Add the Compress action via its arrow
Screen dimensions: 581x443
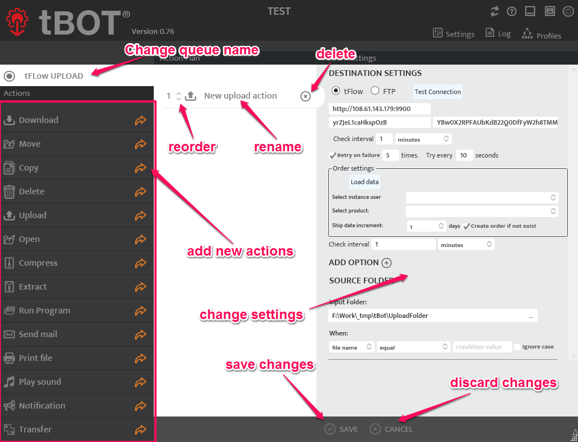click(140, 263)
